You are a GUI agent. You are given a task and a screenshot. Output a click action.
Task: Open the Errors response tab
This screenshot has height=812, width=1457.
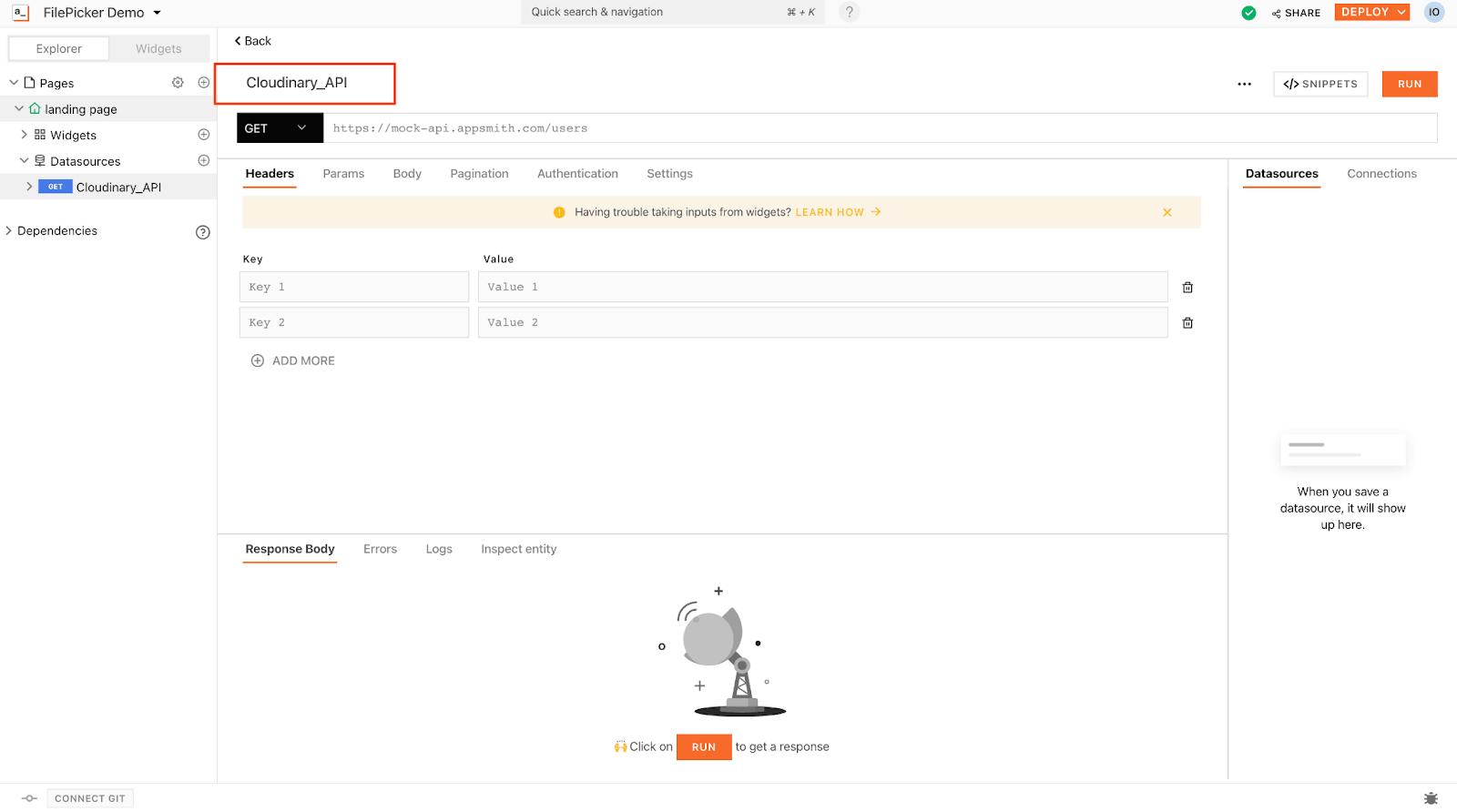pyautogui.click(x=380, y=549)
